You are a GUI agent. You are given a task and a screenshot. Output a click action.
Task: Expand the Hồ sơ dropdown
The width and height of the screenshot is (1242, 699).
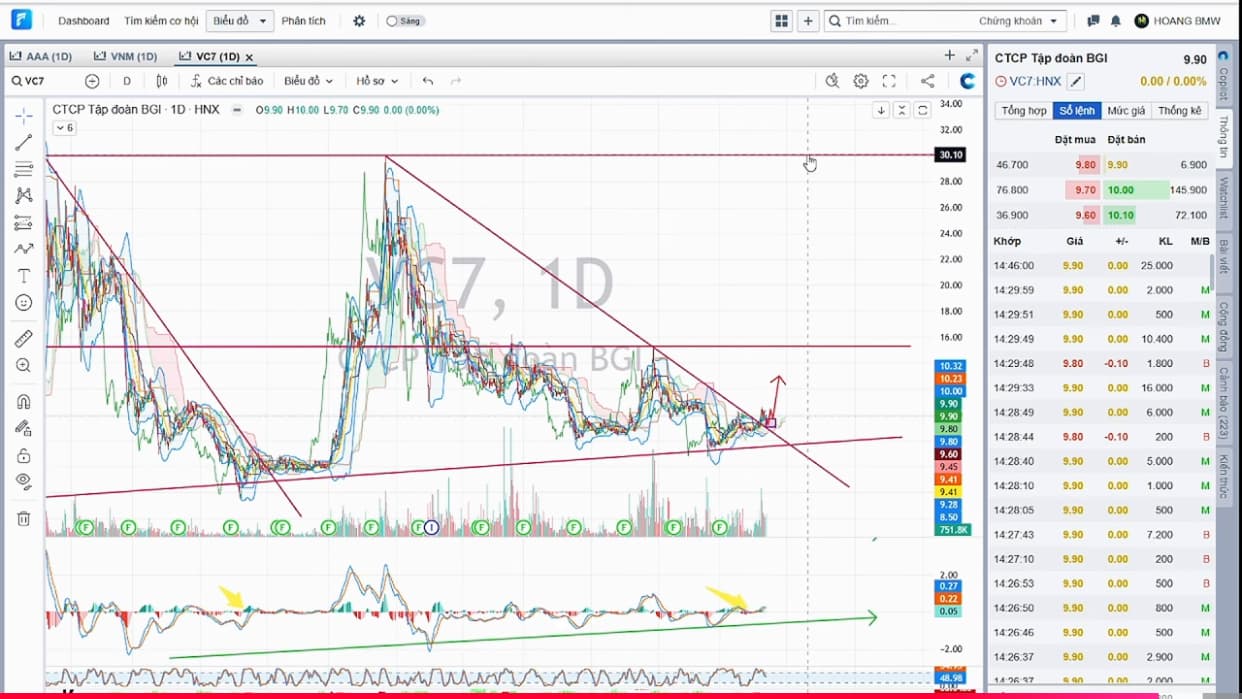point(377,81)
